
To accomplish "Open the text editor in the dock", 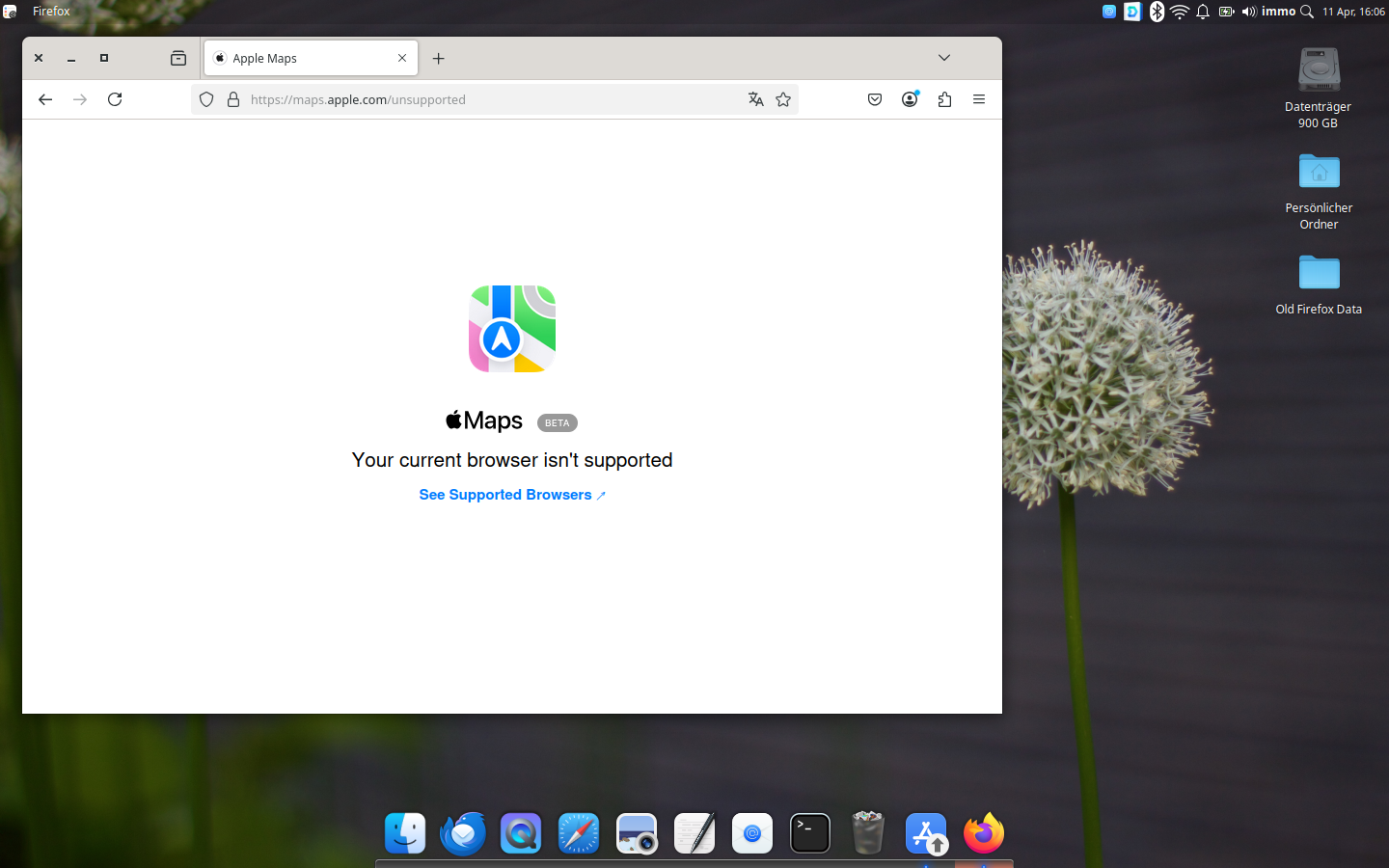I will click(694, 833).
